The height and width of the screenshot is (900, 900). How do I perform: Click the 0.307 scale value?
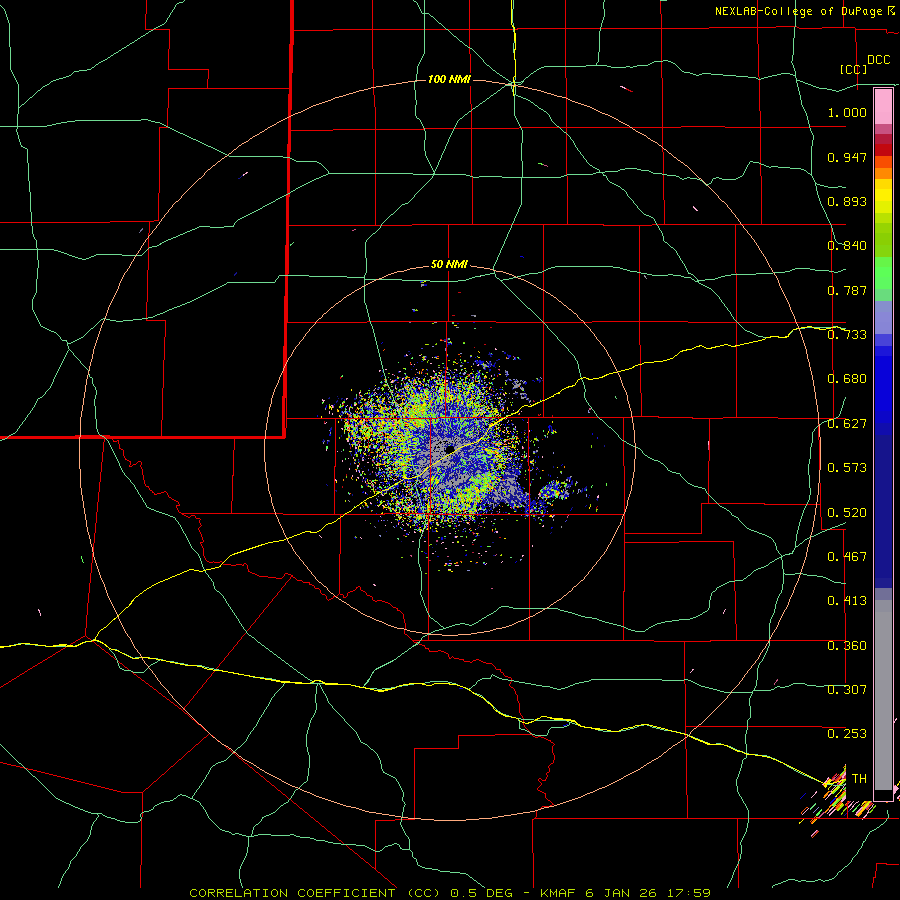coord(847,689)
